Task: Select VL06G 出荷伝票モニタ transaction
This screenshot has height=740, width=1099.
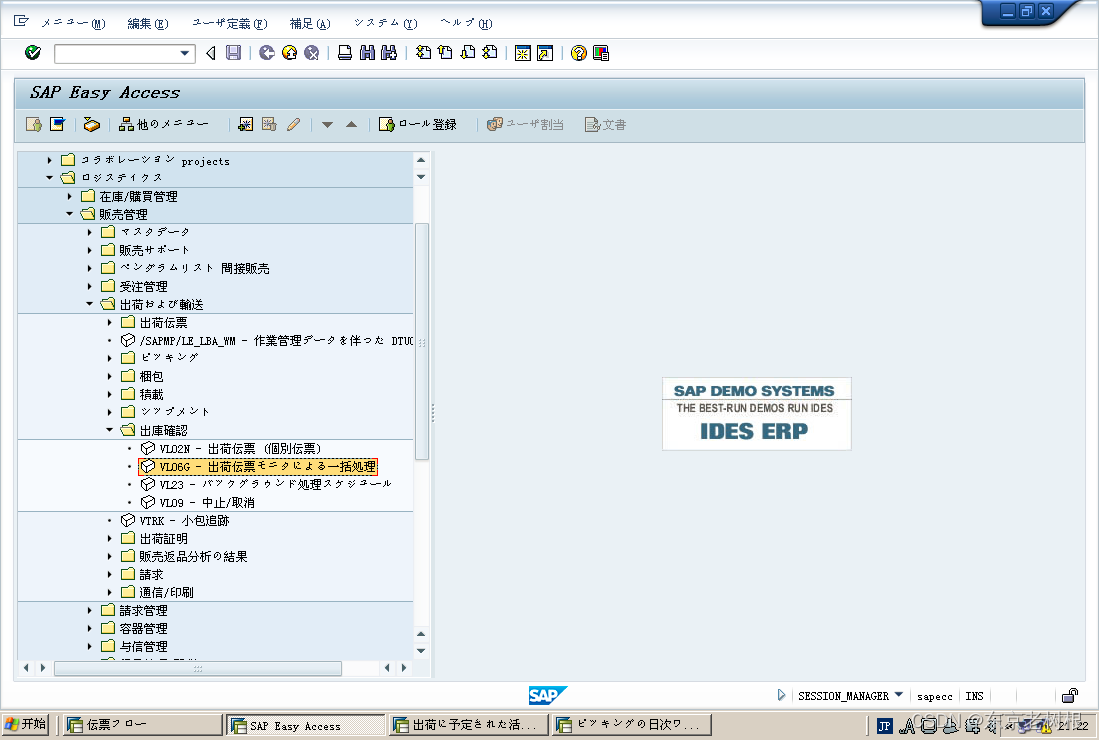Action: [258, 467]
